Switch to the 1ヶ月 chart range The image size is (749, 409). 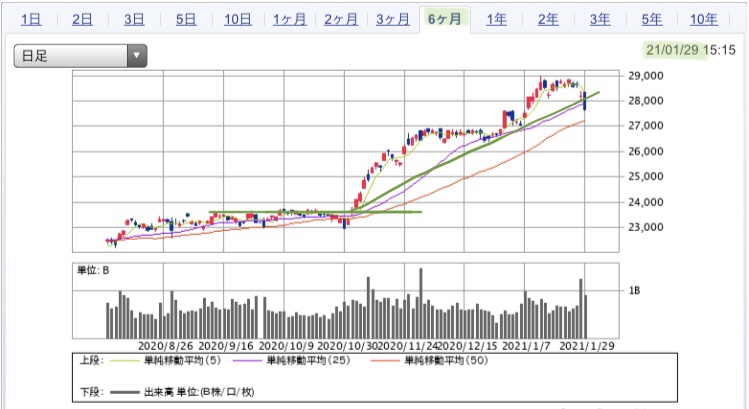point(289,20)
